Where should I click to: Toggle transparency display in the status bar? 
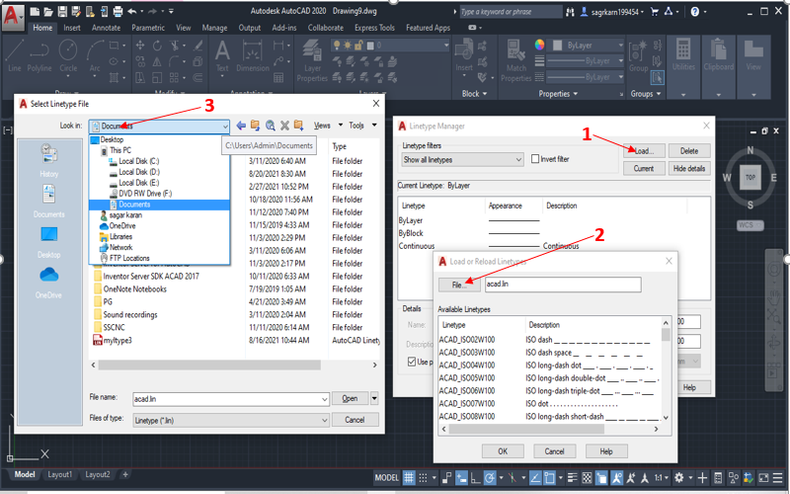587,477
